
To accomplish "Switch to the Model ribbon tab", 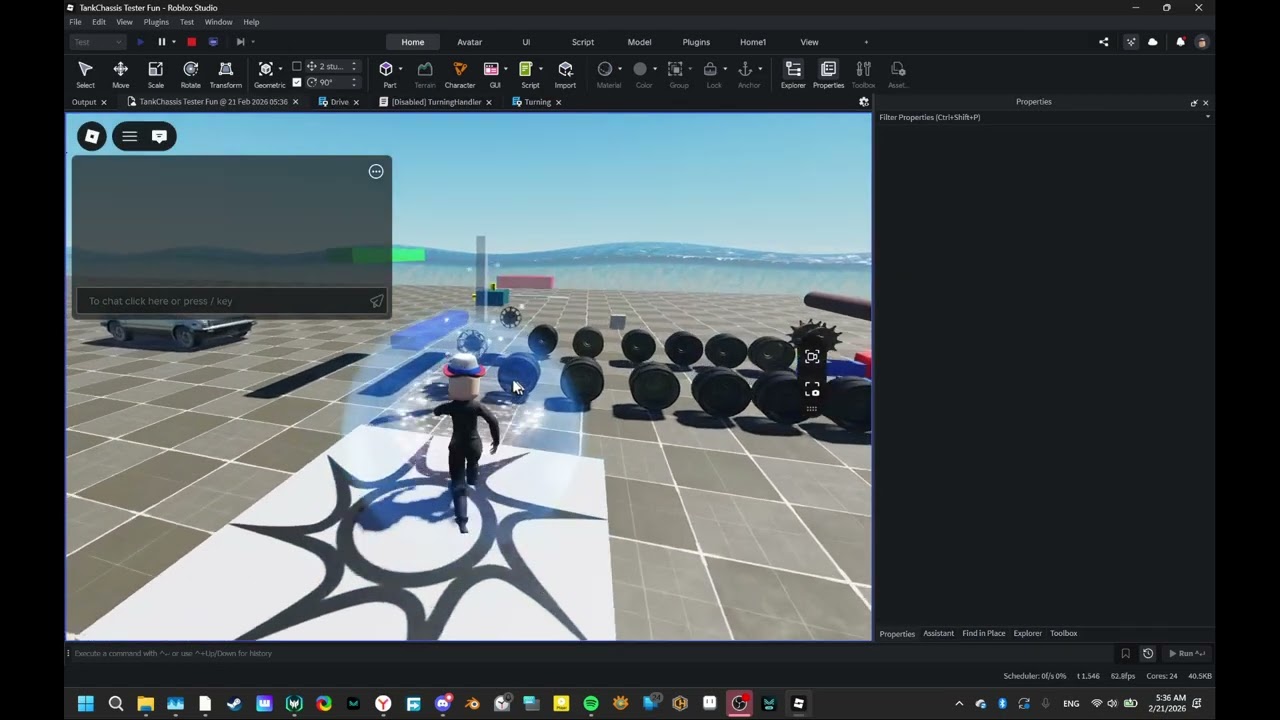I will point(639,42).
